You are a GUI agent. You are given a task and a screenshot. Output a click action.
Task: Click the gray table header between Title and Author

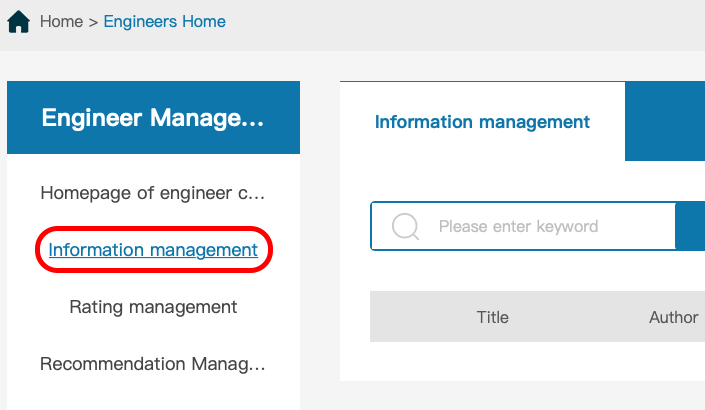tap(579, 317)
